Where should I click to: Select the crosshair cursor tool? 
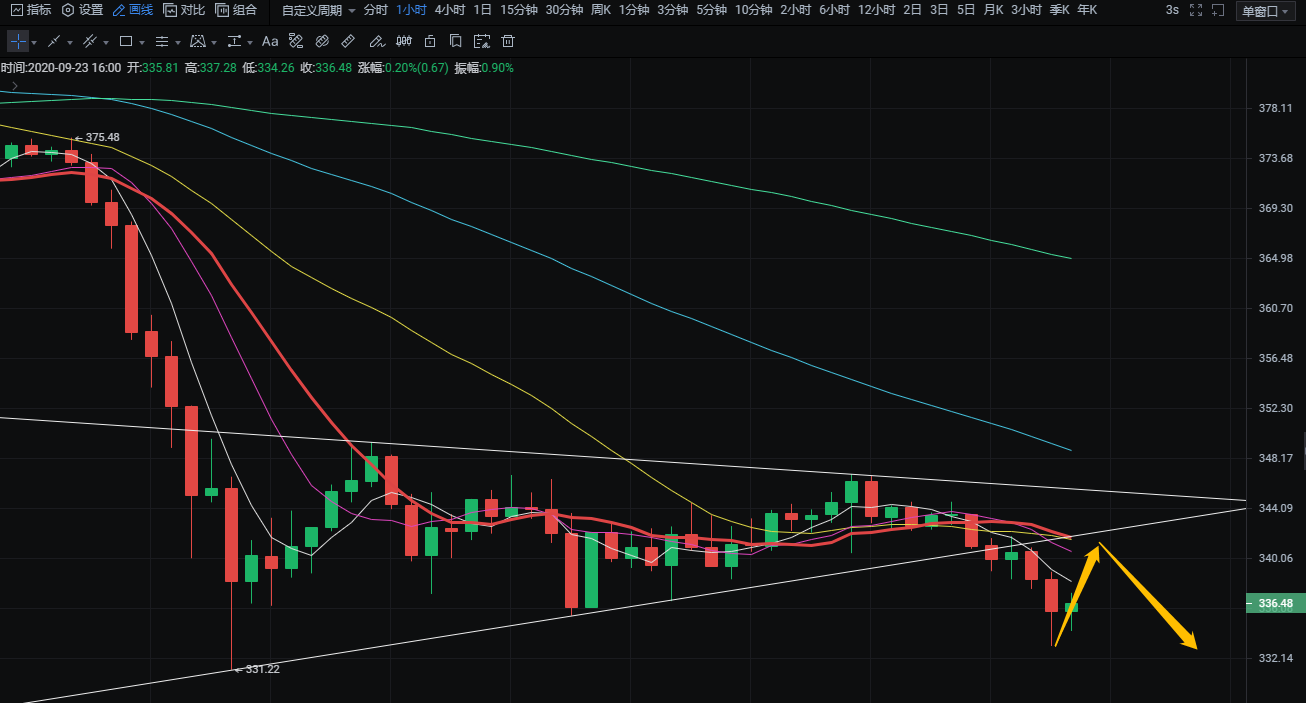click(x=18, y=42)
